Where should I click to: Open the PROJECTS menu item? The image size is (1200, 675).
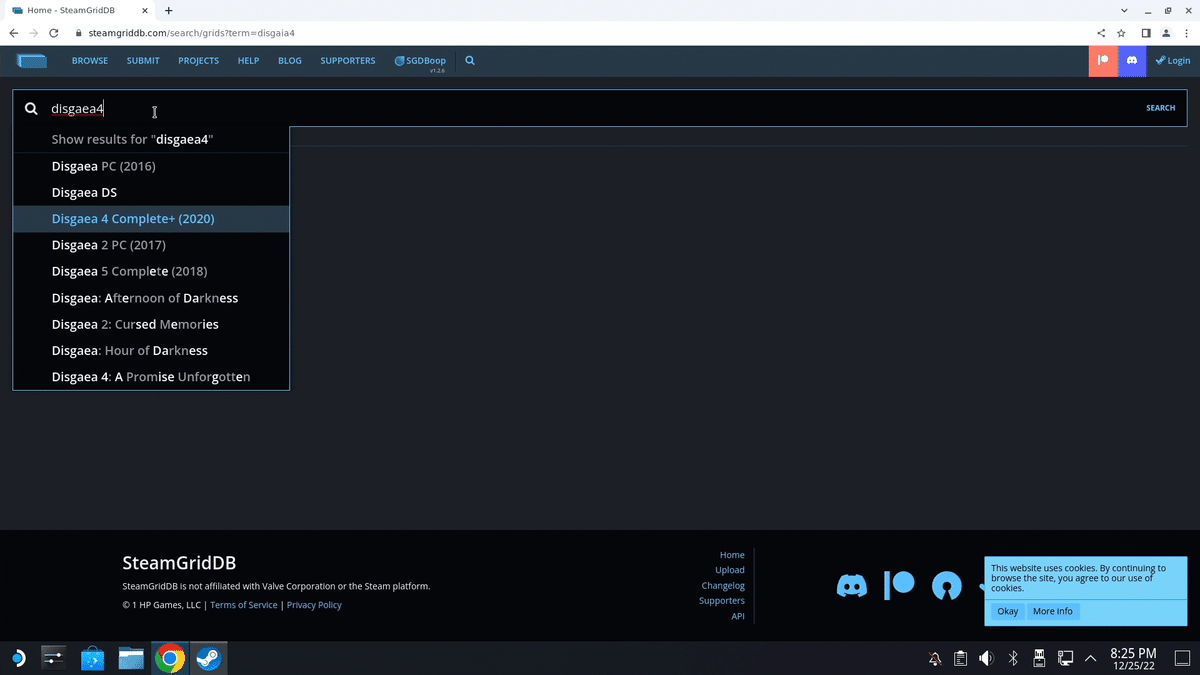[x=198, y=61]
